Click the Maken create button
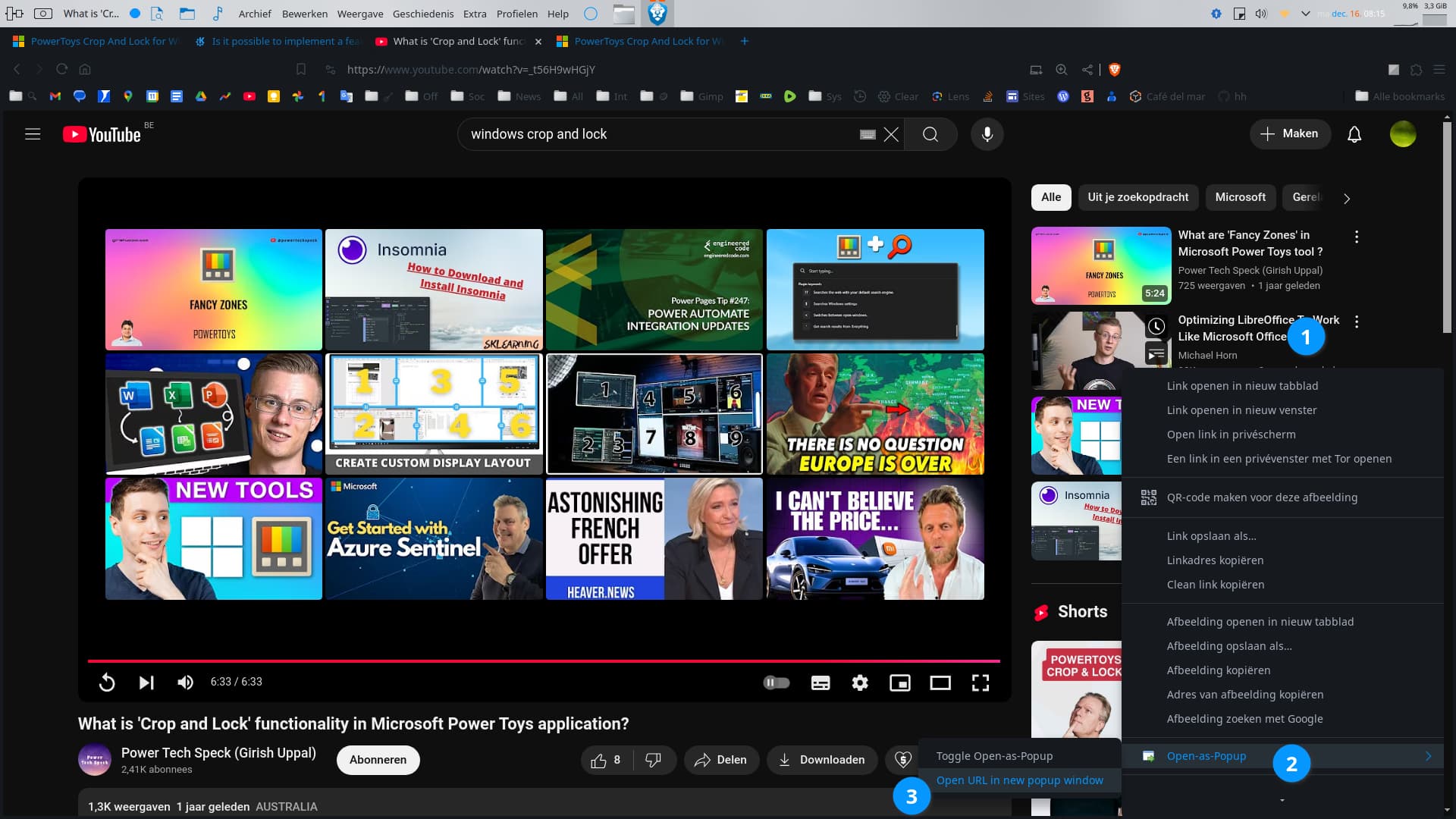The width and height of the screenshot is (1456, 819). [1290, 133]
